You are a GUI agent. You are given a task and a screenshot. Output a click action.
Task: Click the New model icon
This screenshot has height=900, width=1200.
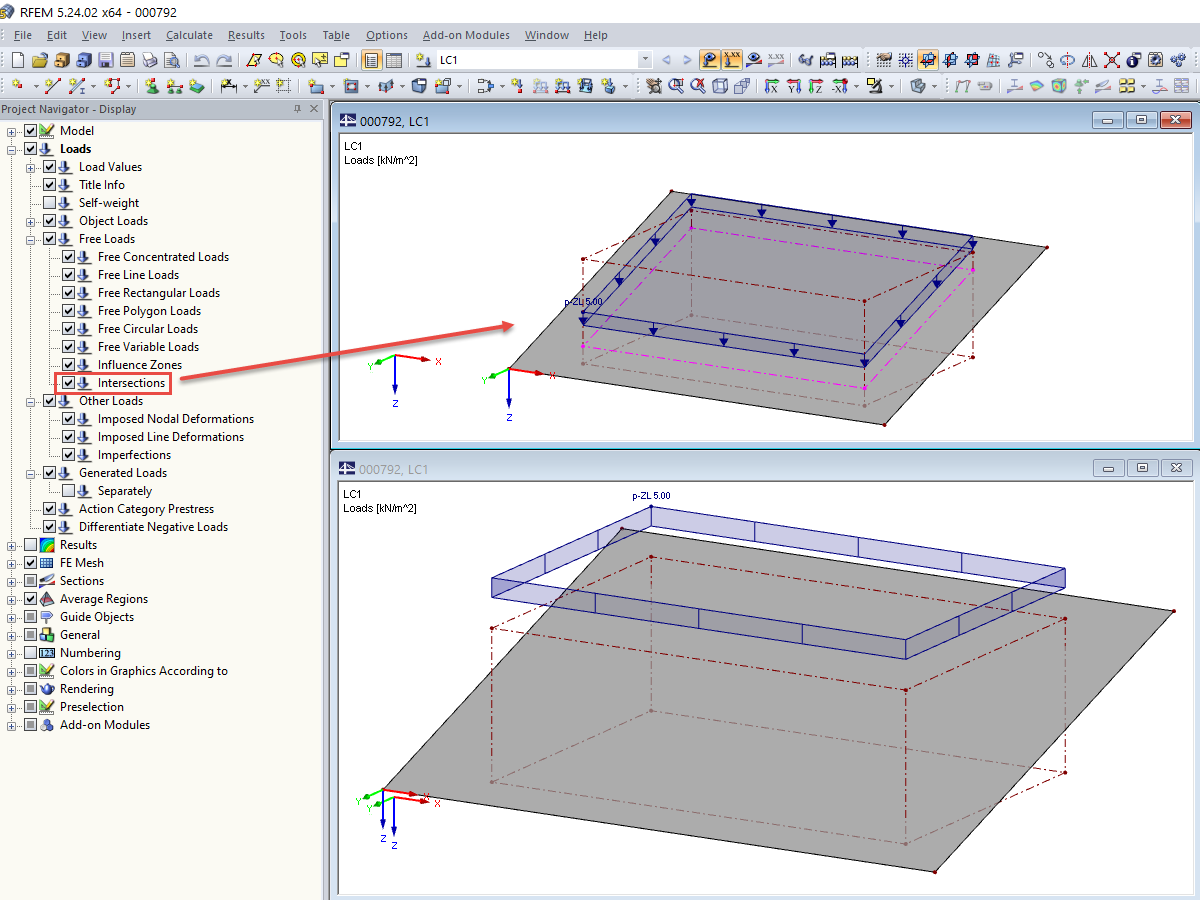click(17, 60)
